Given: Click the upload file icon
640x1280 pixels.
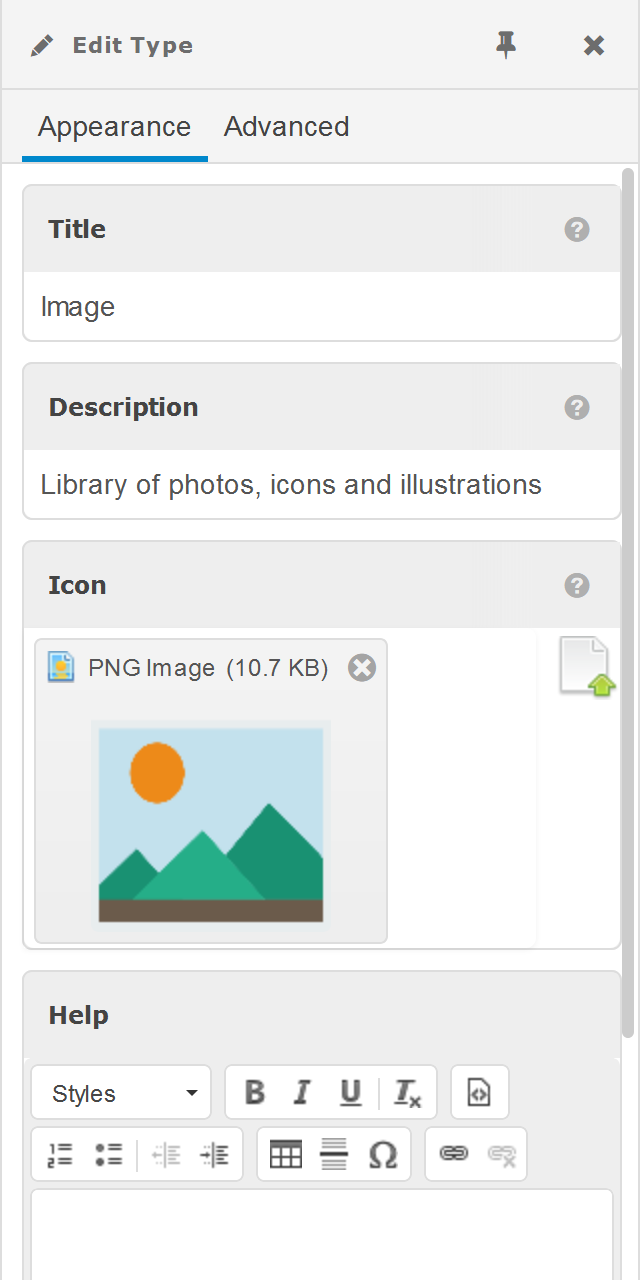Looking at the screenshot, I should pyautogui.click(x=587, y=667).
